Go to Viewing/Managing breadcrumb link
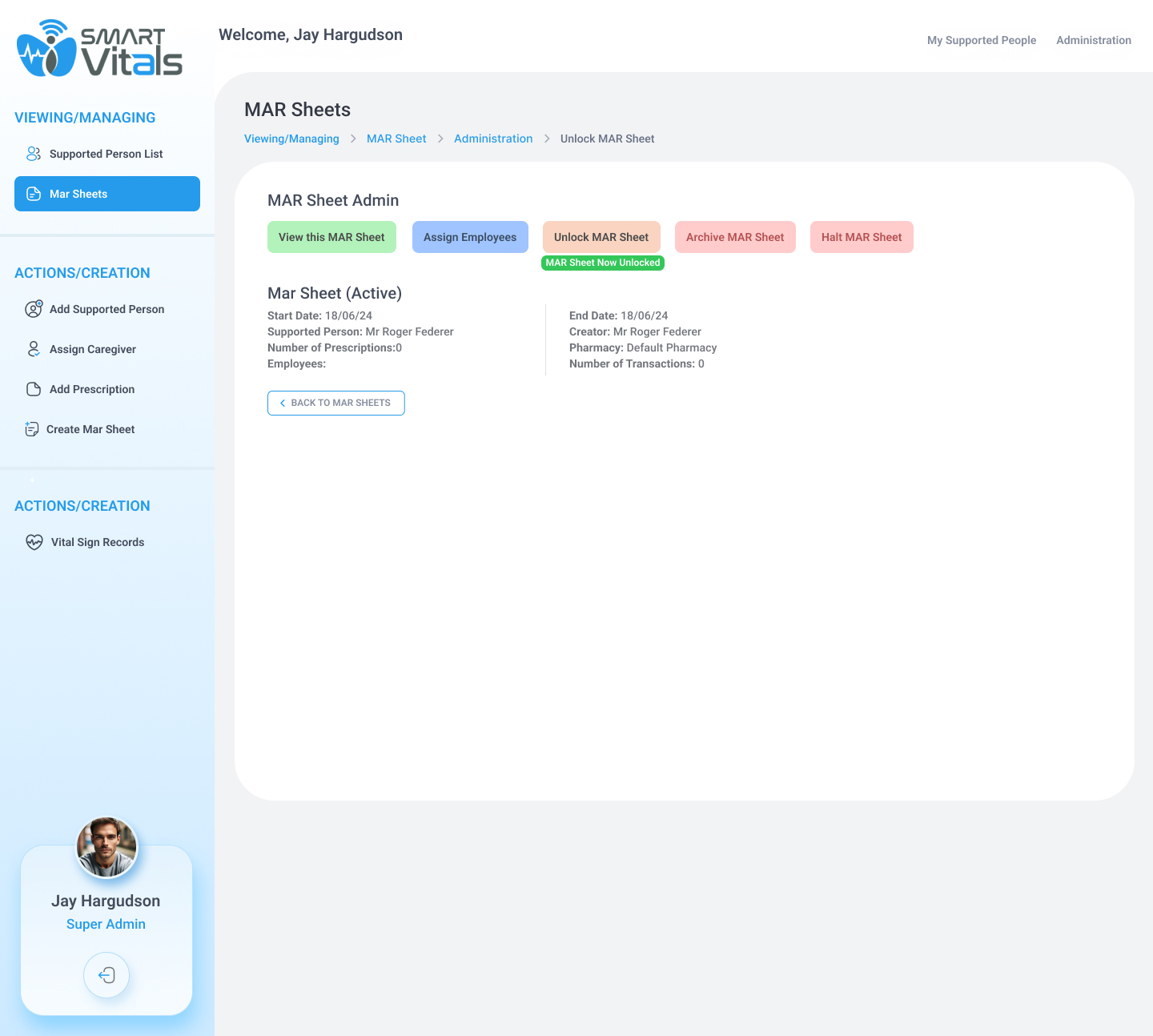1153x1036 pixels. (x=291, y=139)
